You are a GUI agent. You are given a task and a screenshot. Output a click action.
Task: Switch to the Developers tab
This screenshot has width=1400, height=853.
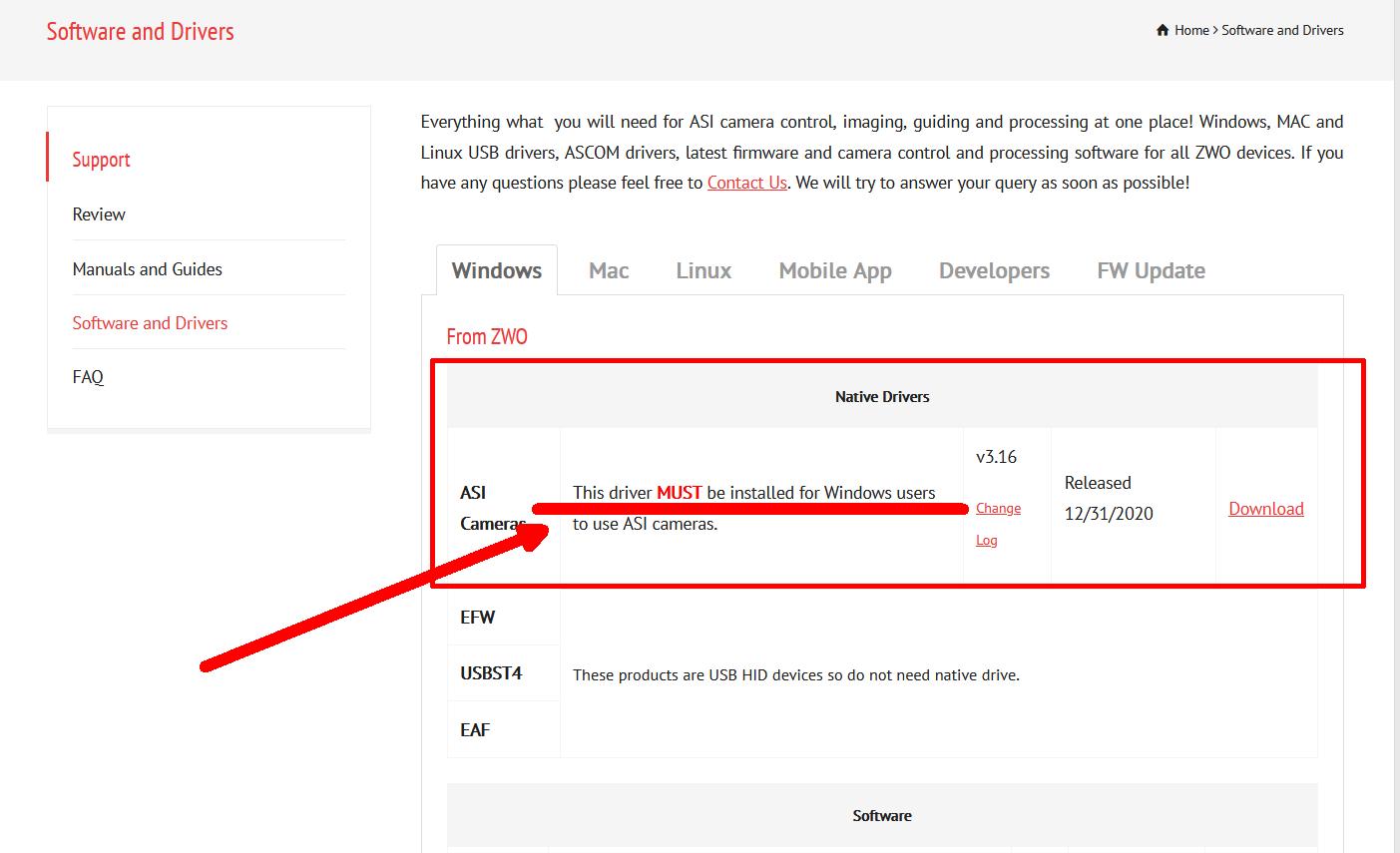pos(994,270)
